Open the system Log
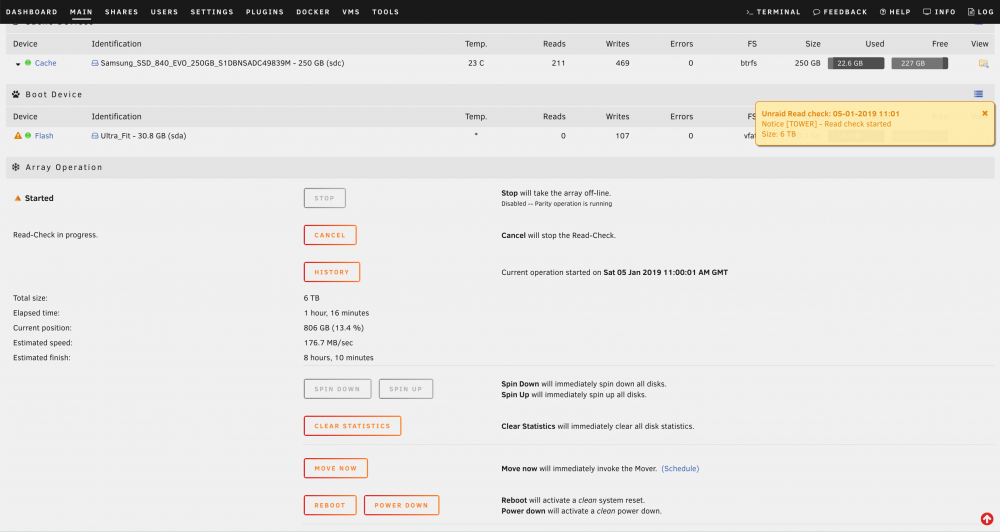The height and width of the screenshot is (532, 1000). 980,11
